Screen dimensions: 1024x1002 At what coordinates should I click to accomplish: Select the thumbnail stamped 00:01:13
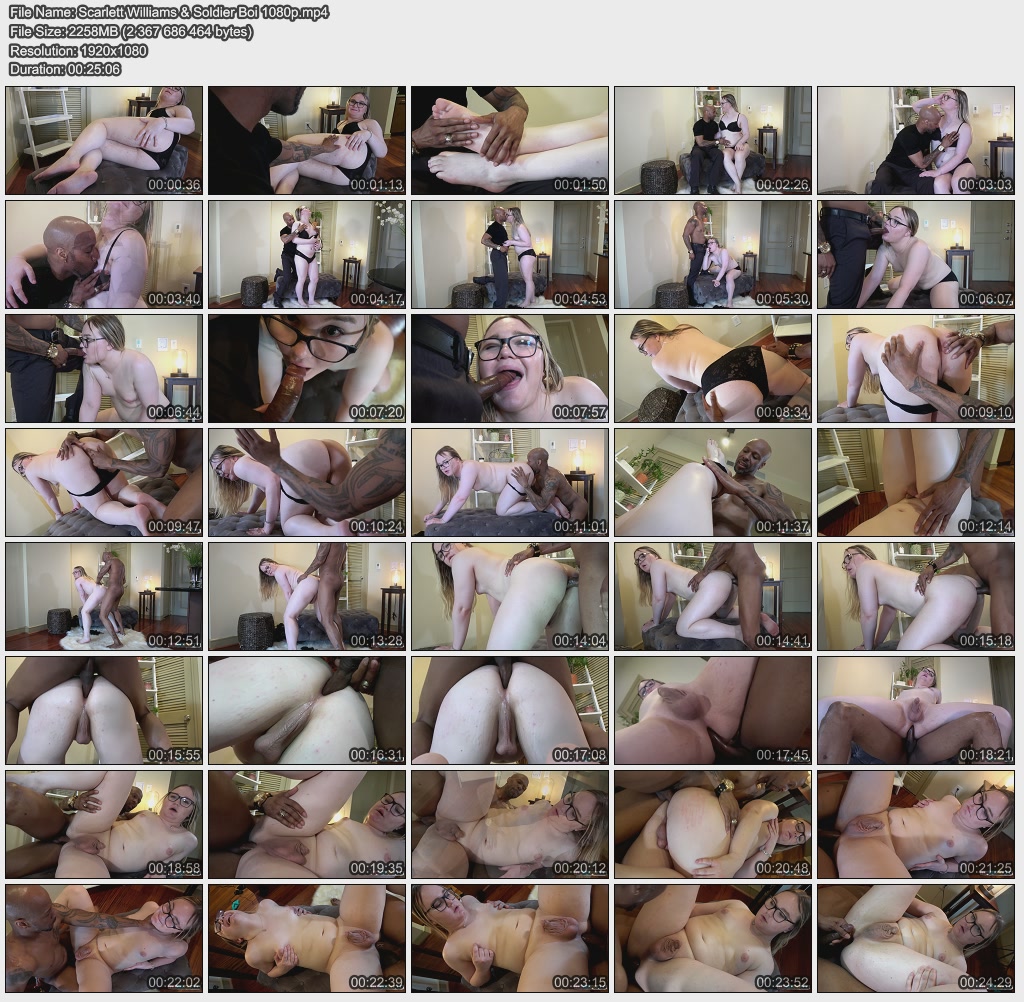coord(307,140)
